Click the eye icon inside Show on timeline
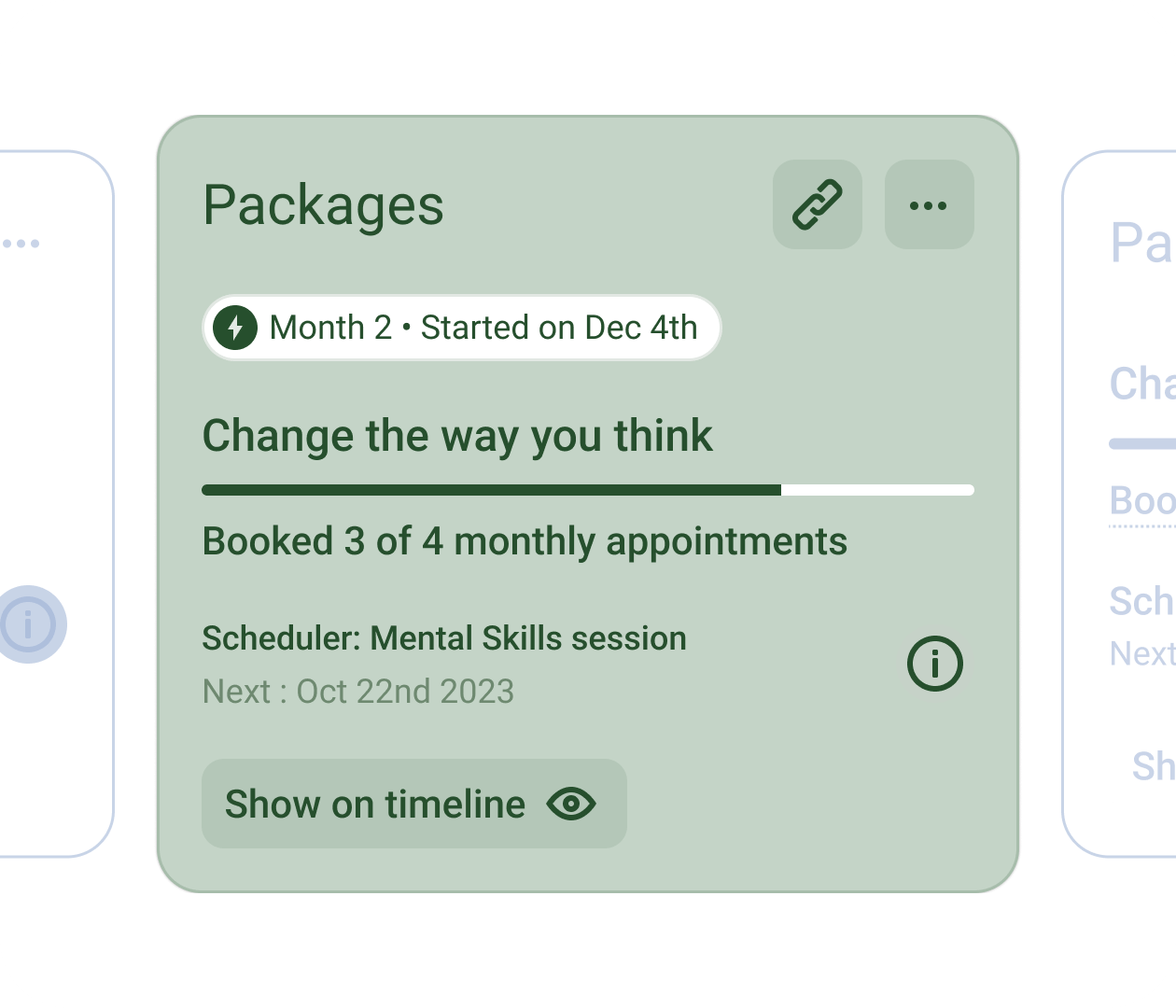The image size is (1176, 1008). point(572,804)
